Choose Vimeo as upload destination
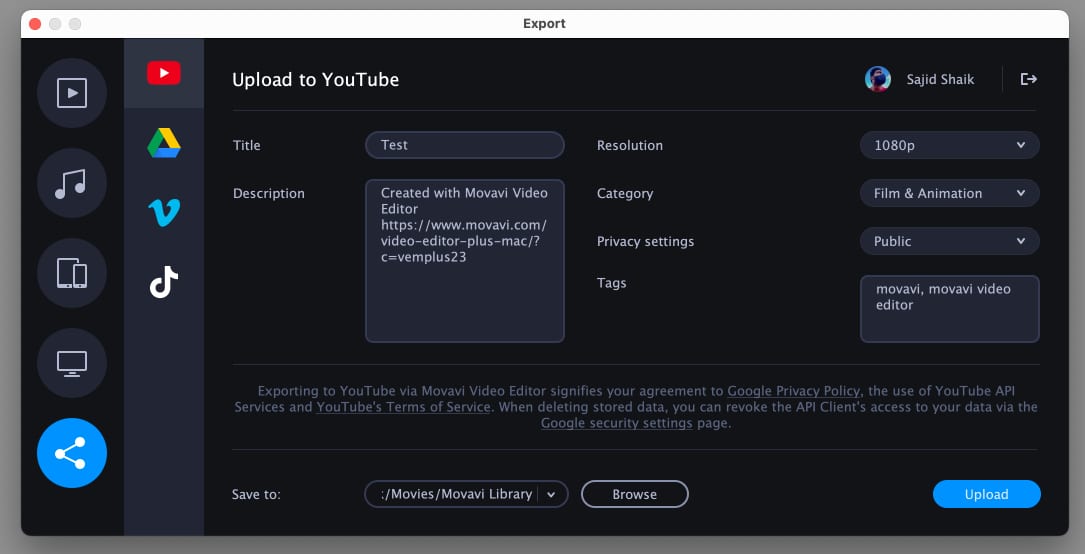This screenshot has width=1085, height=554. [164, 212]
